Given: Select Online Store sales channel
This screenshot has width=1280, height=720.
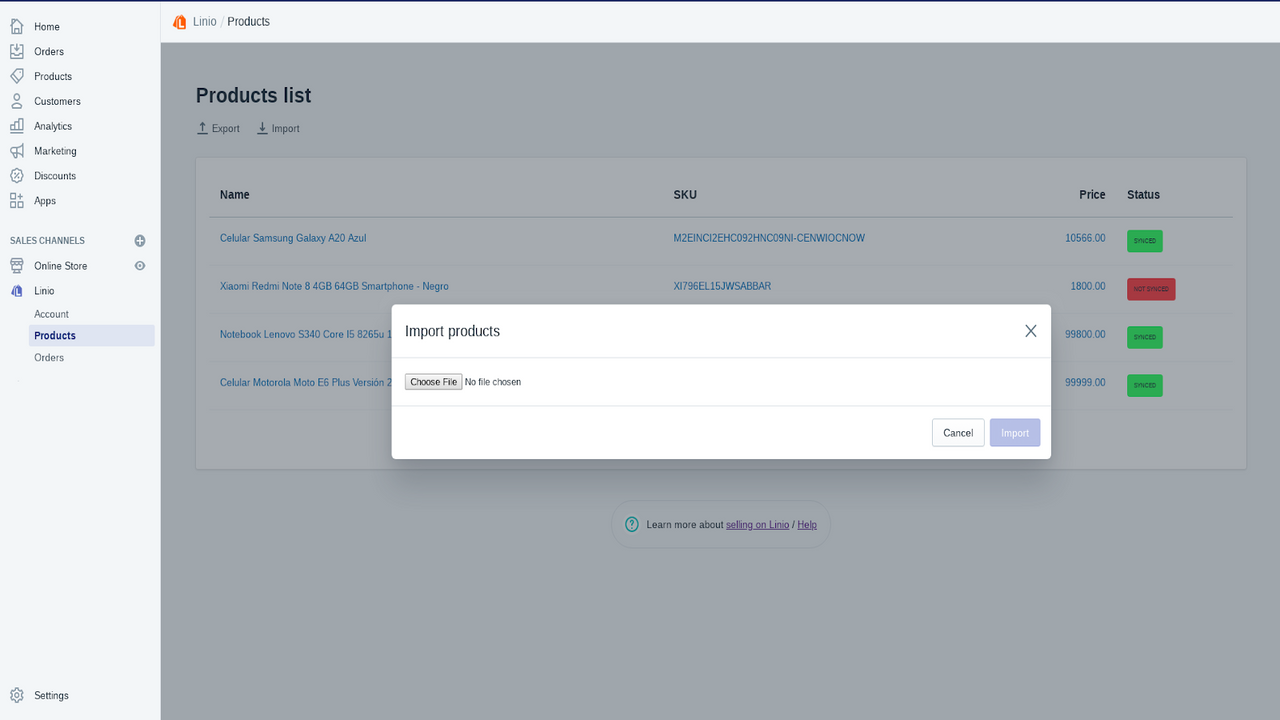Looking at the screenshot, I should (61, 266).
